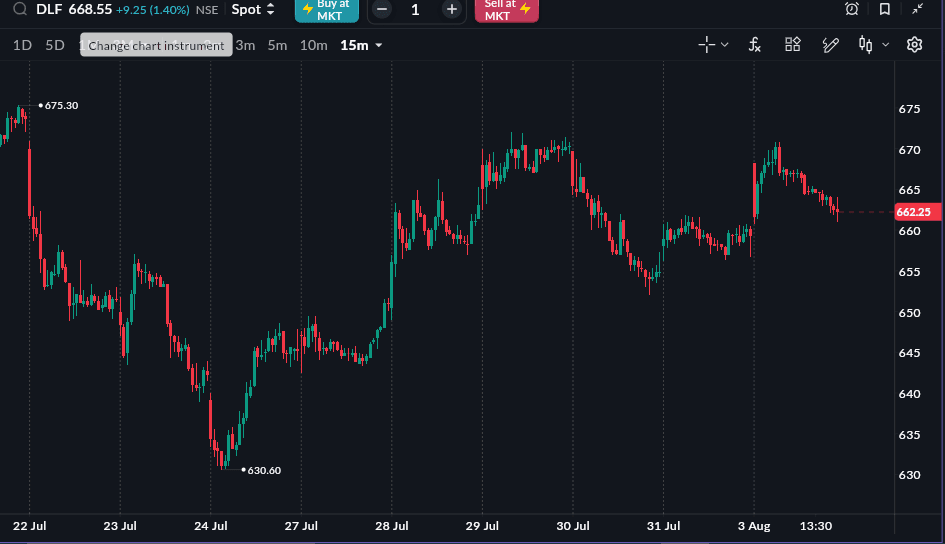Open the chart layout widgets icon
Viewport: 945px width, 544px height.
coord(793,45)
